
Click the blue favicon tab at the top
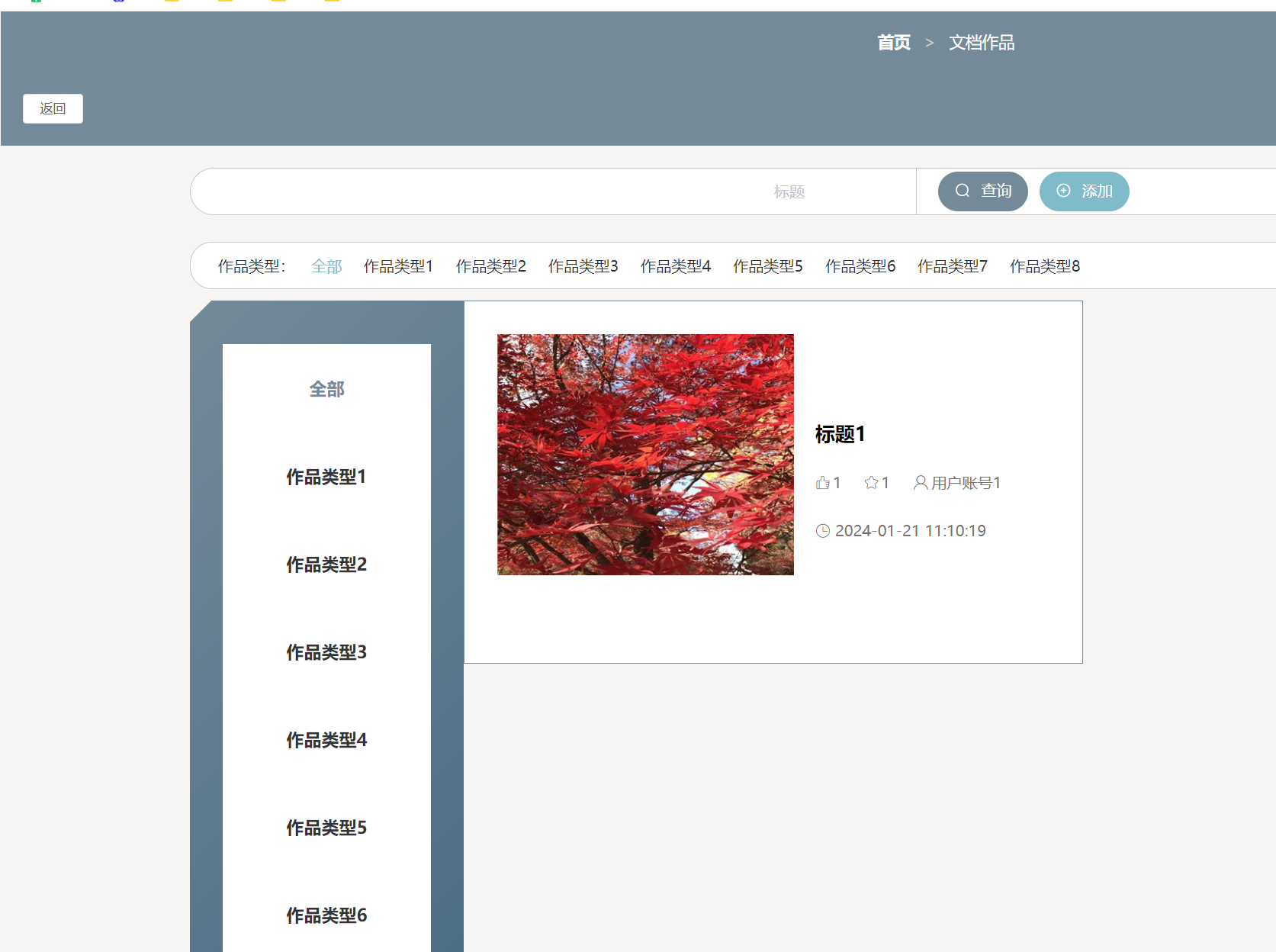point(117,2)
